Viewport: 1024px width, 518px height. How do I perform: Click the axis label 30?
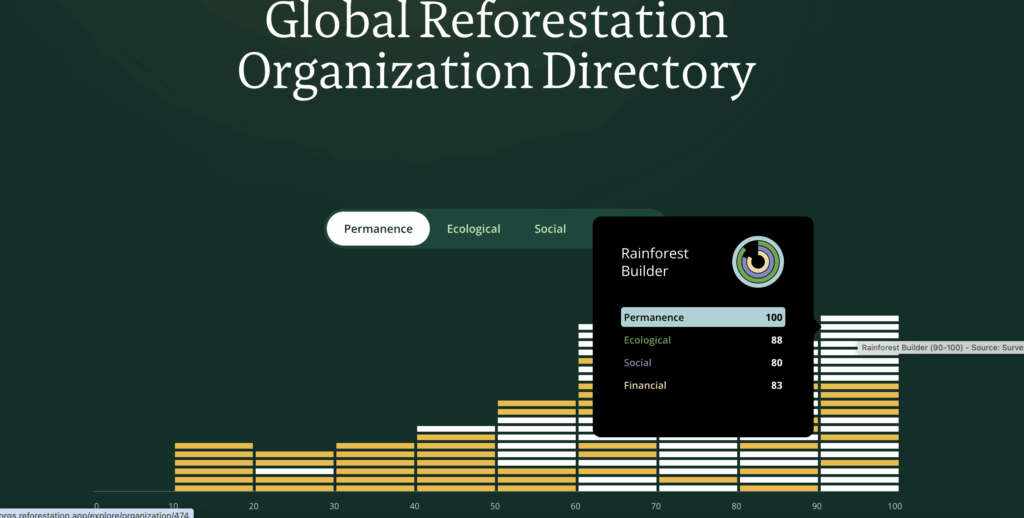click(x=334, y=506)
